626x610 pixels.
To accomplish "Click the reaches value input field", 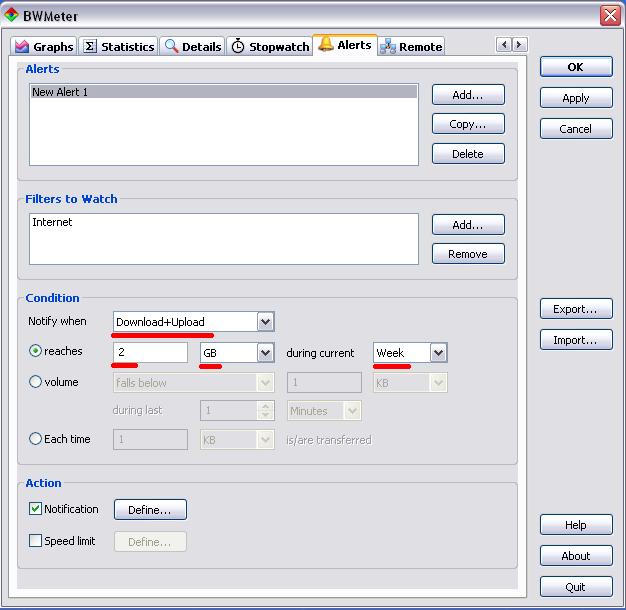I will pos(150,353).
